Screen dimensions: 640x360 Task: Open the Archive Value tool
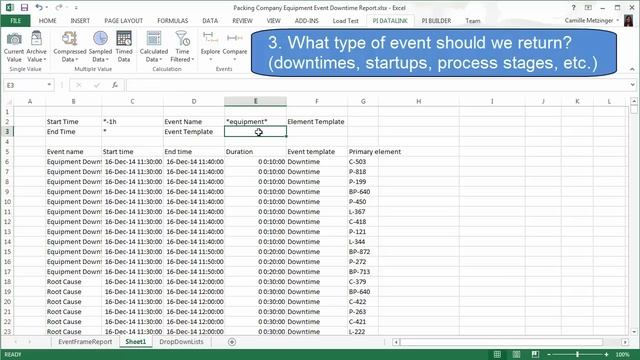[x=36, y=47]
